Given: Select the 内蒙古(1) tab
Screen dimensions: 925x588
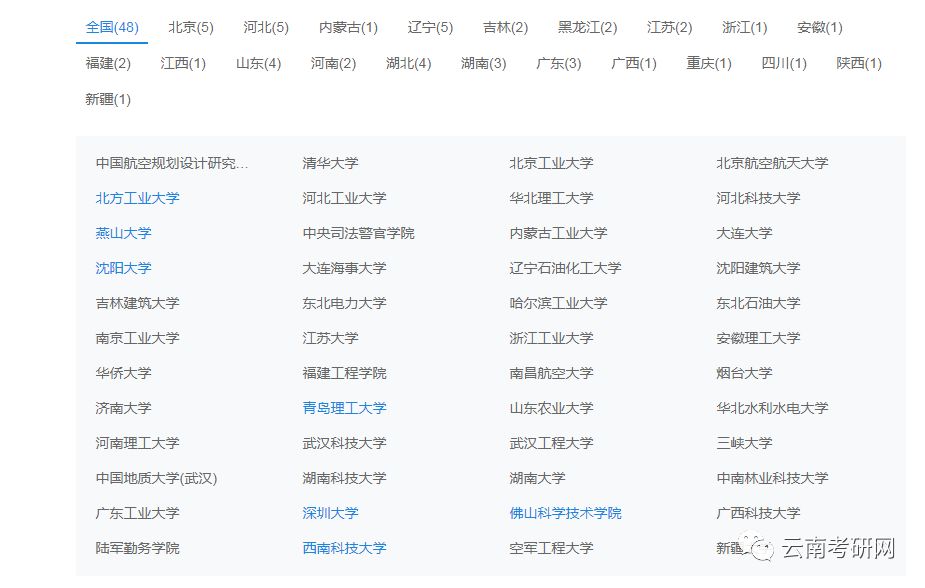Looking at the screenshot, I should [x=348, y=27].
